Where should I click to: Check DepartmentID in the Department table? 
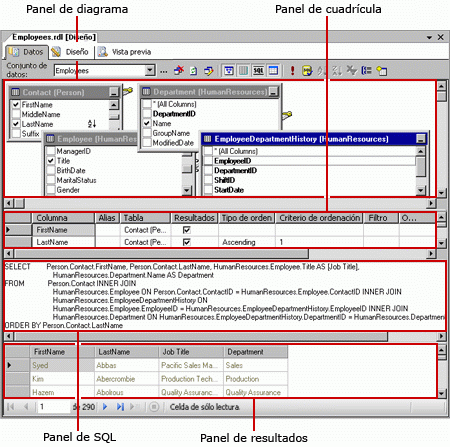(147, 114)
